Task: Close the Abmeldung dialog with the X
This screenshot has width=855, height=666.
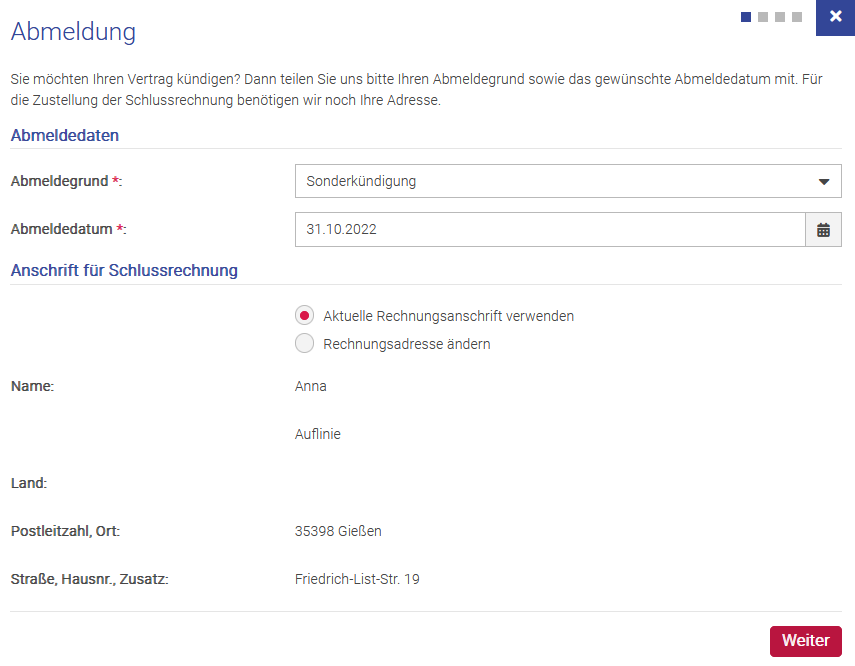Action: point(835,17)
